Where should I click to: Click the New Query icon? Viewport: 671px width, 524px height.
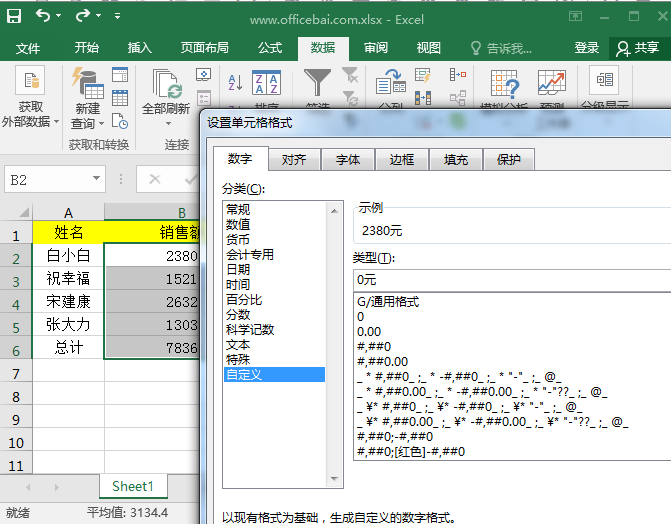pos(88,83)
